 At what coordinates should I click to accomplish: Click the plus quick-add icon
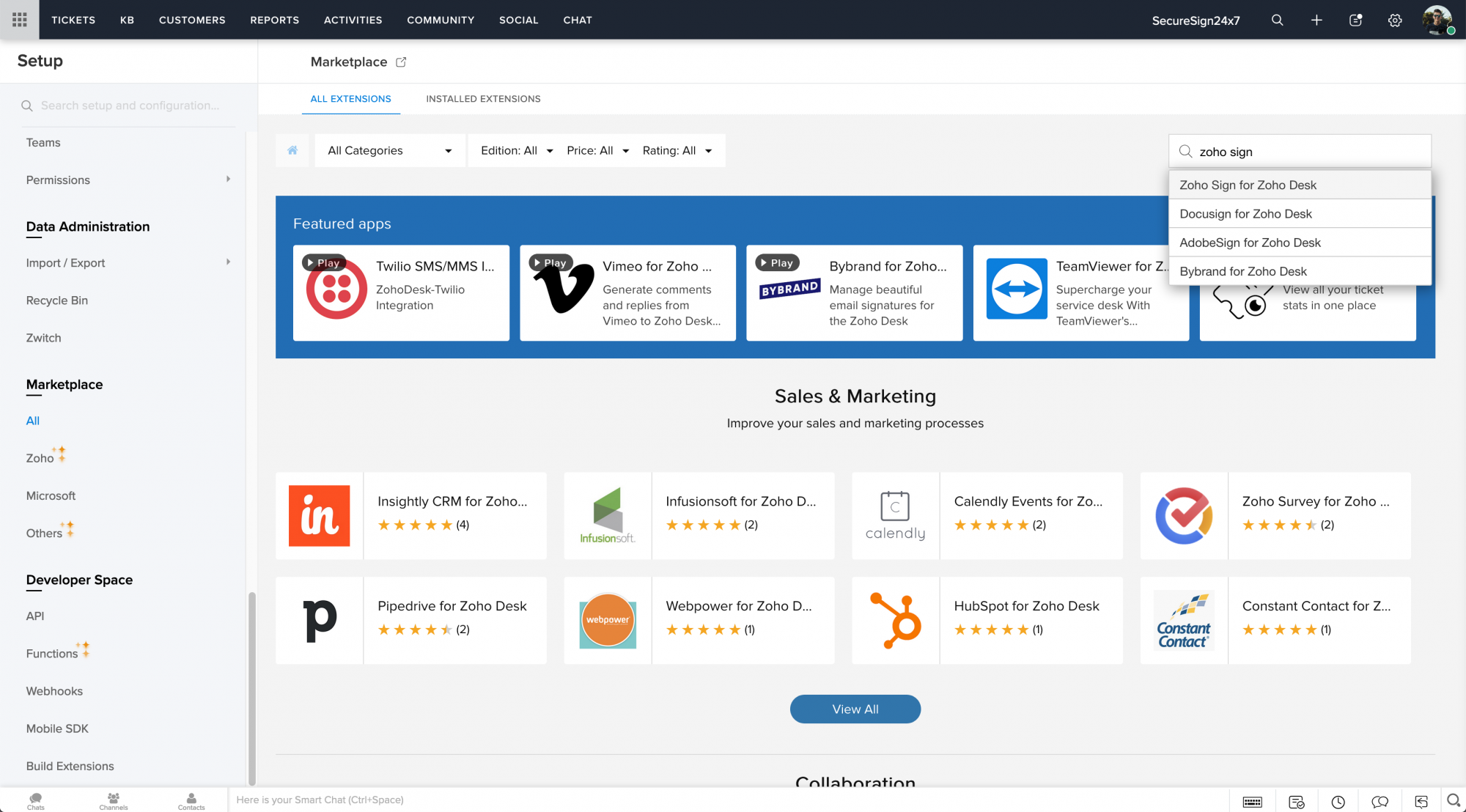1316,20
